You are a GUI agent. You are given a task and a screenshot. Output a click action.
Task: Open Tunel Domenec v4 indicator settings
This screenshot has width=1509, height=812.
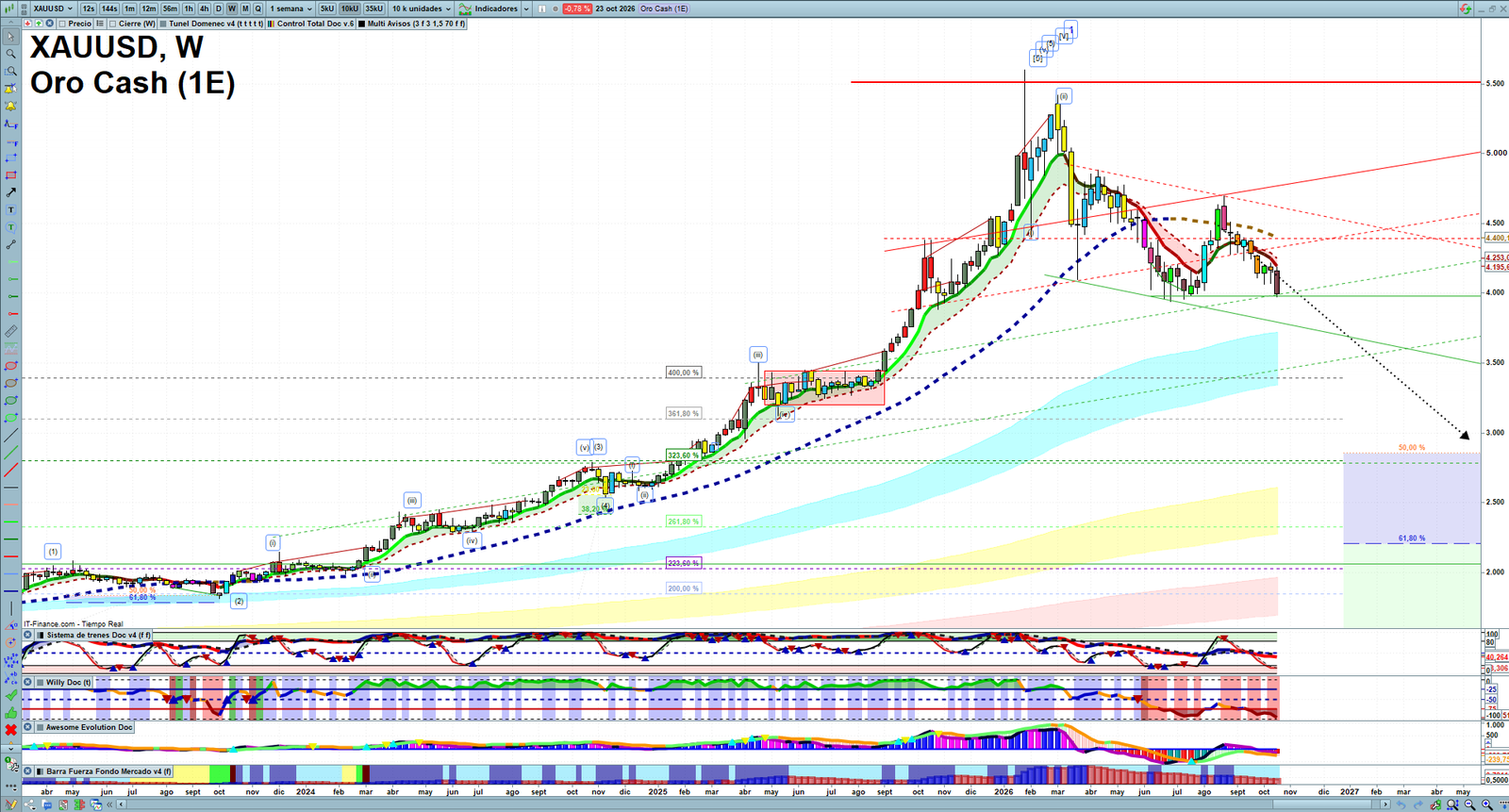211,24
